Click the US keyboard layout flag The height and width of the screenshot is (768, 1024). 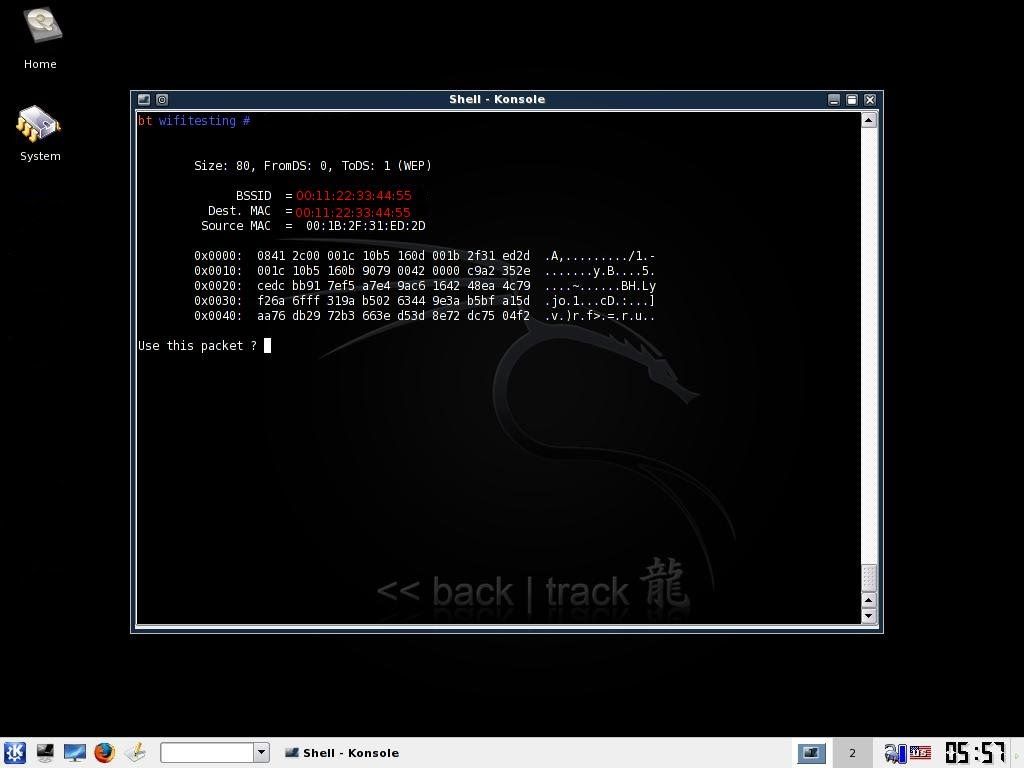[x=920, y=752]
